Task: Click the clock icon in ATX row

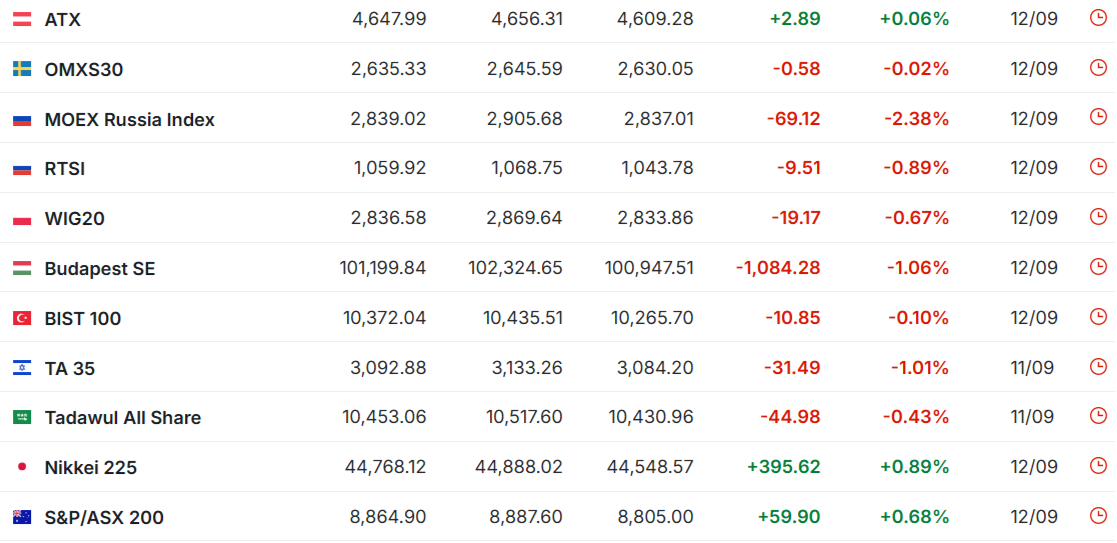Action: click(1098, 18)
